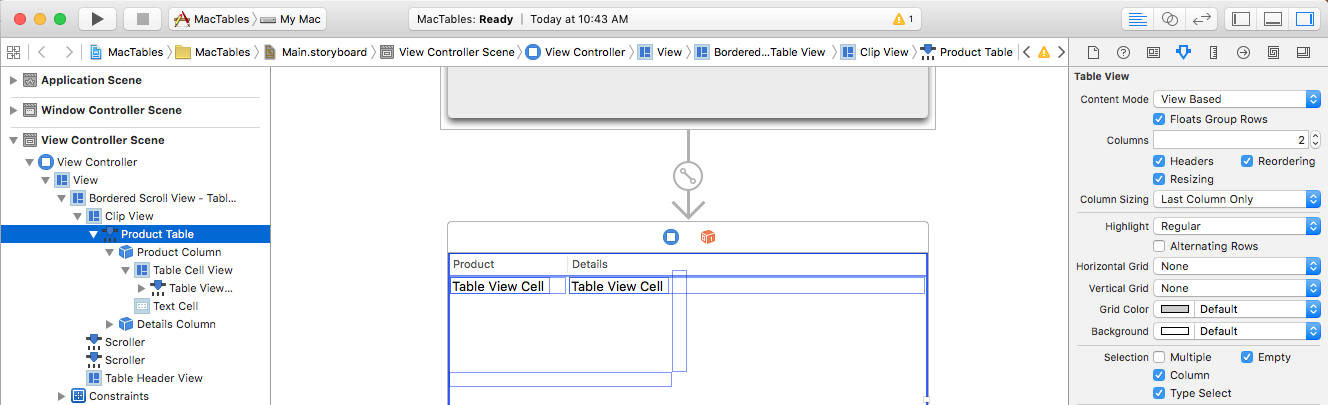Toggle Multiple selection checkbox
The image size is (1328, 405).
point(1160,357)
